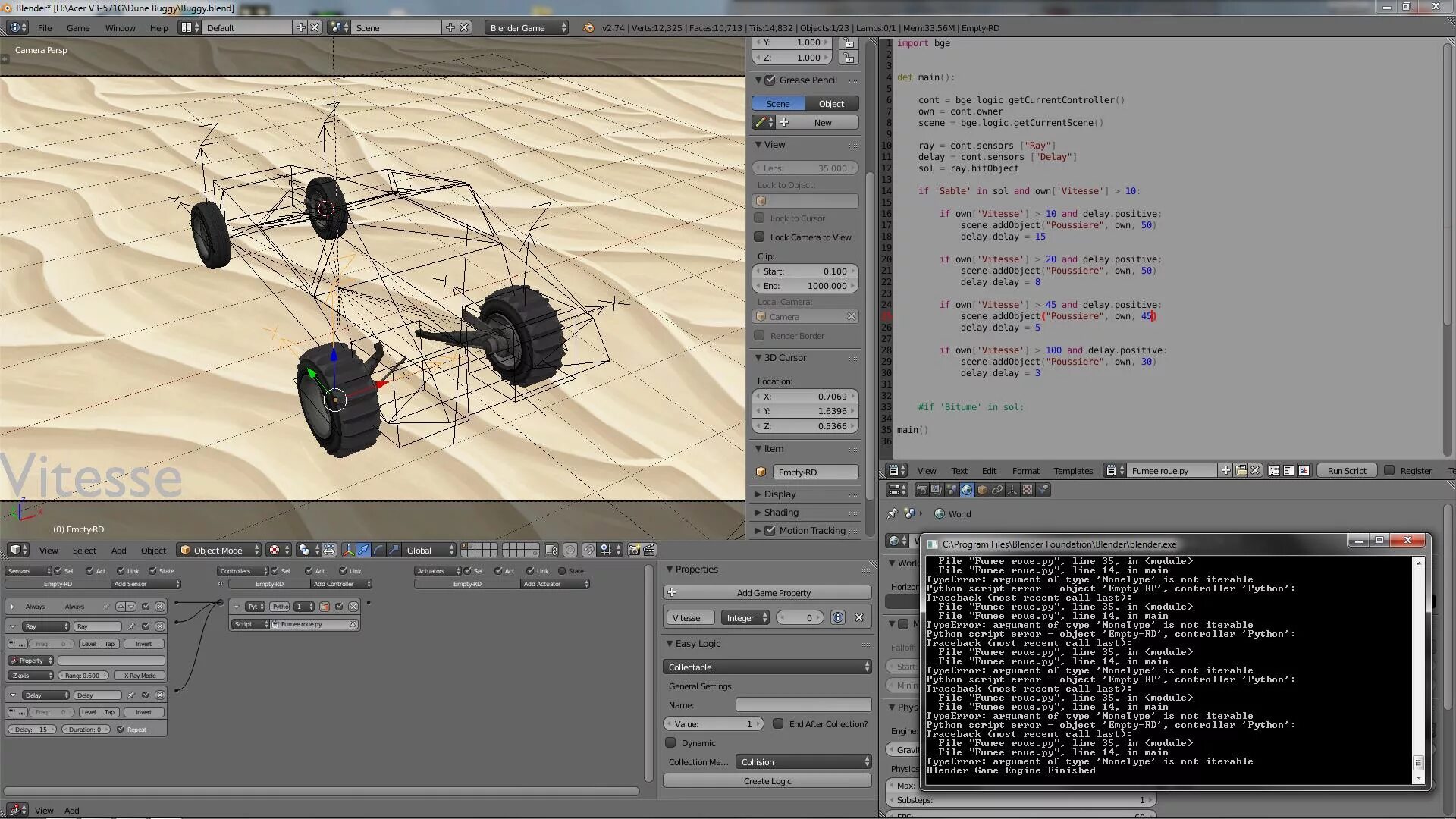Enable the Lock Camera to View checkbox

[x=759, y=237]
